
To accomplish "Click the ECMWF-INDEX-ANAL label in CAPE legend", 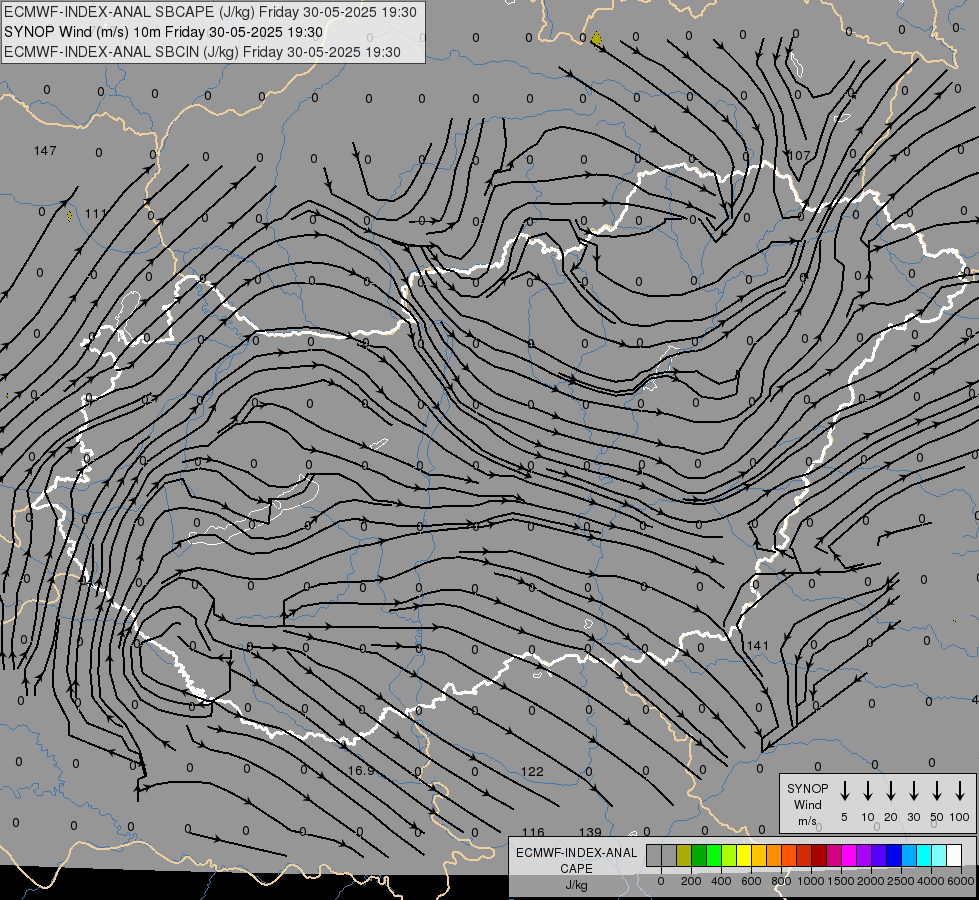I will coord(577,853).
